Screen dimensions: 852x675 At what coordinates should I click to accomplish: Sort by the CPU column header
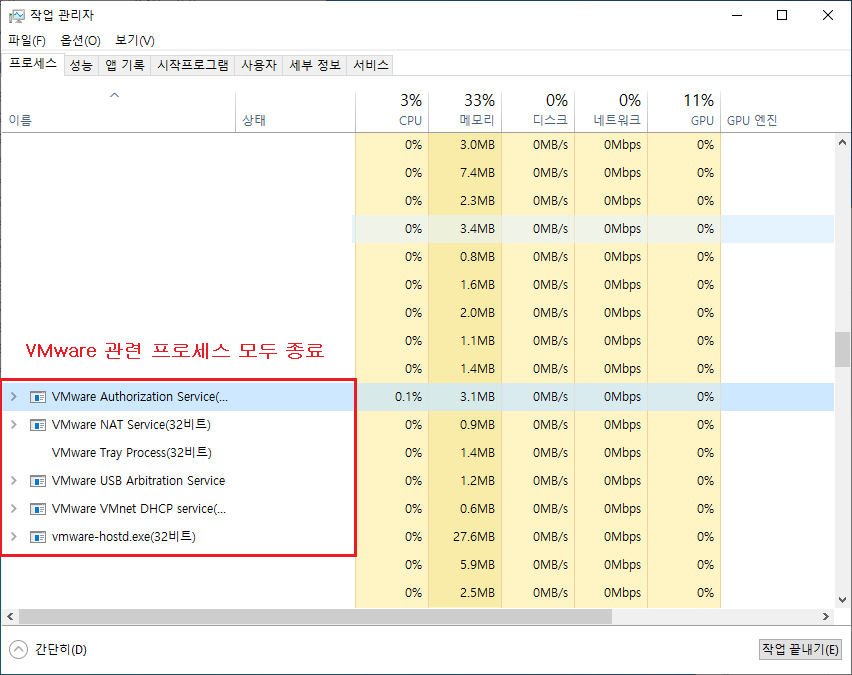pos(392,111)
